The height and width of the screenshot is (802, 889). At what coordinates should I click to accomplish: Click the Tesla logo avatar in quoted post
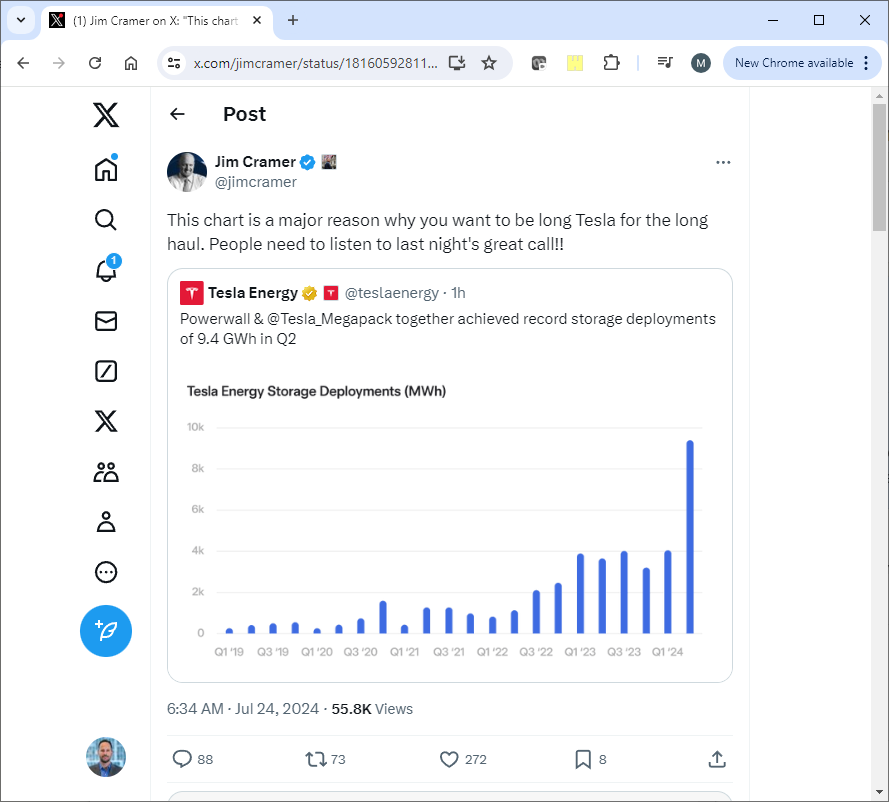pyautogui.click(x=192, y=293)
